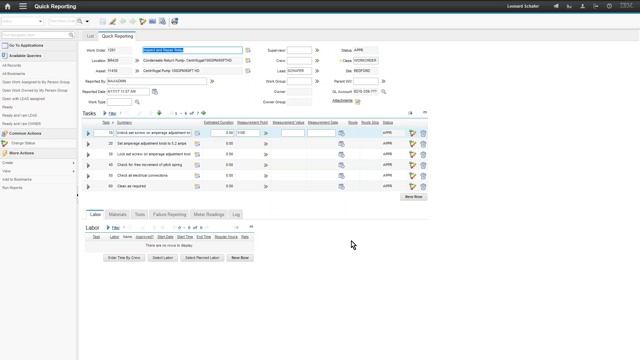Open the Tools tab

coord(140,214)
